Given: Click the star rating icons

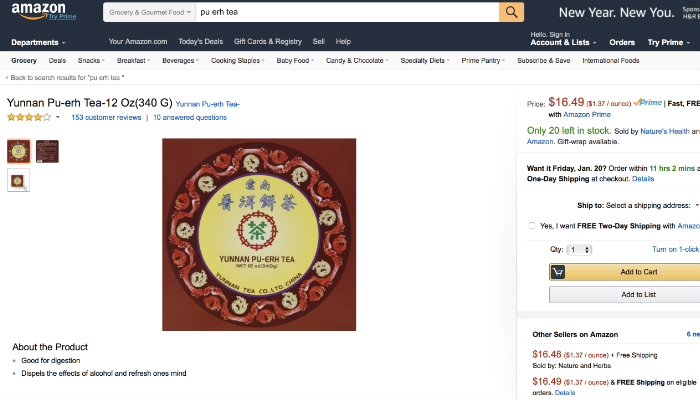Looking at the screenshot, I should 28,117.
